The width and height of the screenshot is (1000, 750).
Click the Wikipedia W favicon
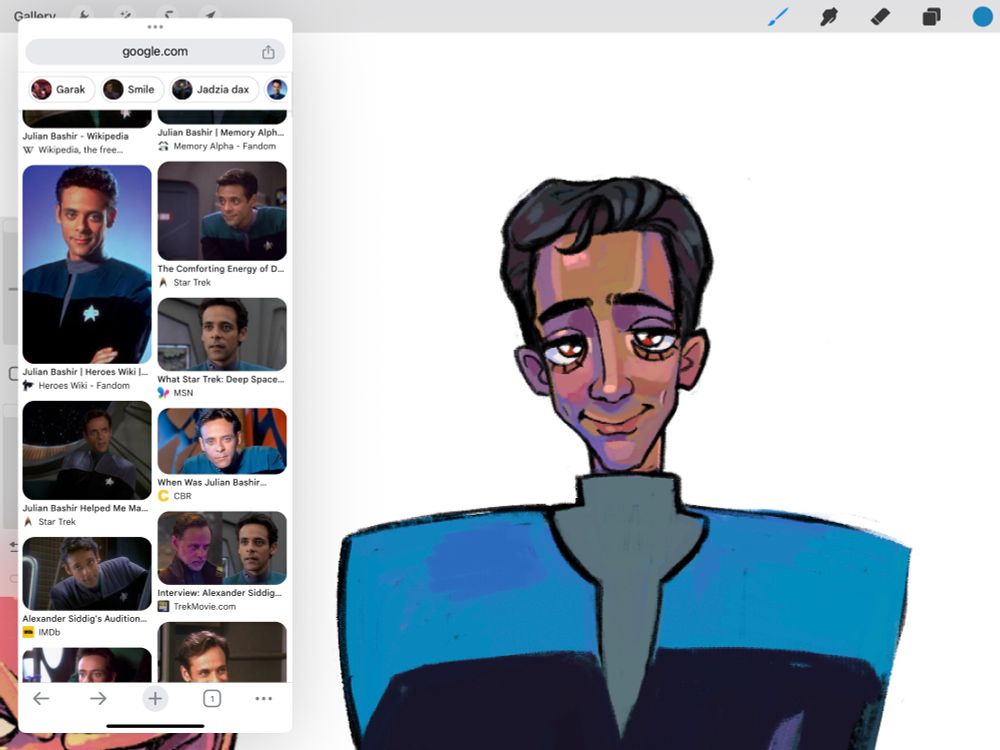28,150
